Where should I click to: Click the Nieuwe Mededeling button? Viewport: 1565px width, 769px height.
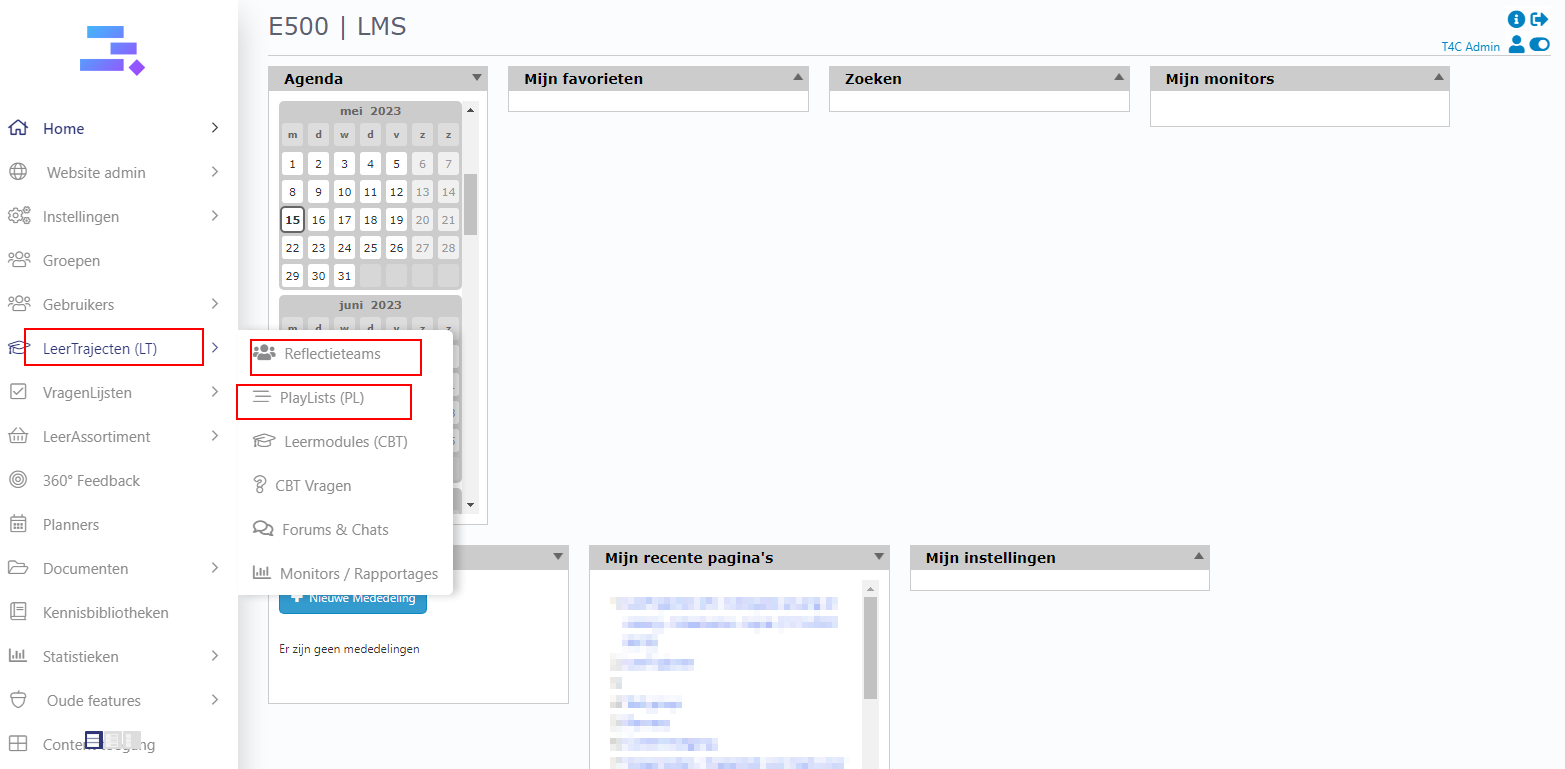point(353,599)
